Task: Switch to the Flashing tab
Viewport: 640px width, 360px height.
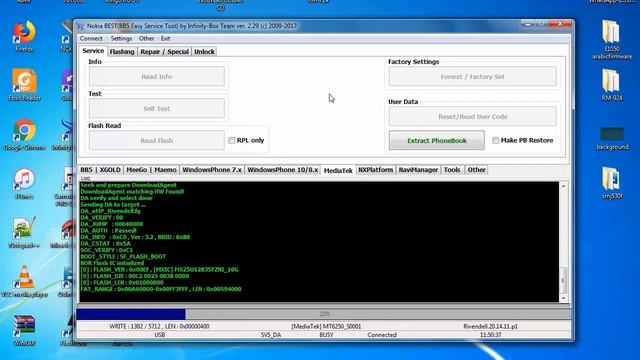Action: [122, 52]
